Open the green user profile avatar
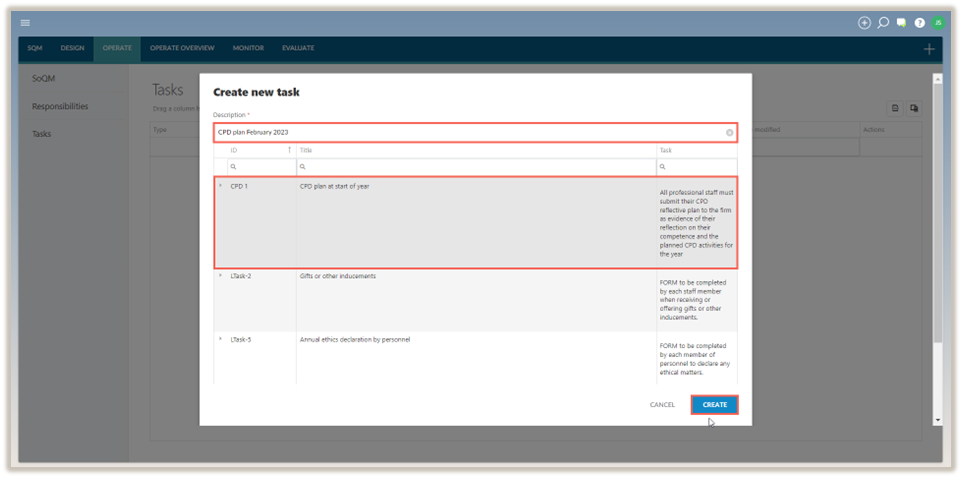 point(938,22)
